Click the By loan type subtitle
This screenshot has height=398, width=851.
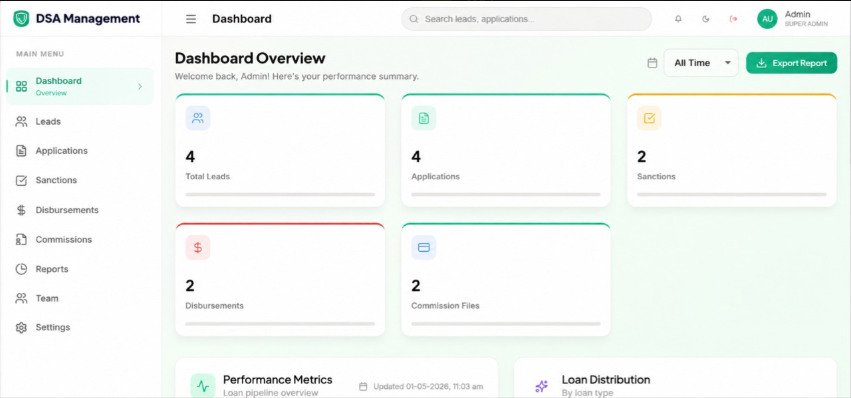tap(587, 393)
